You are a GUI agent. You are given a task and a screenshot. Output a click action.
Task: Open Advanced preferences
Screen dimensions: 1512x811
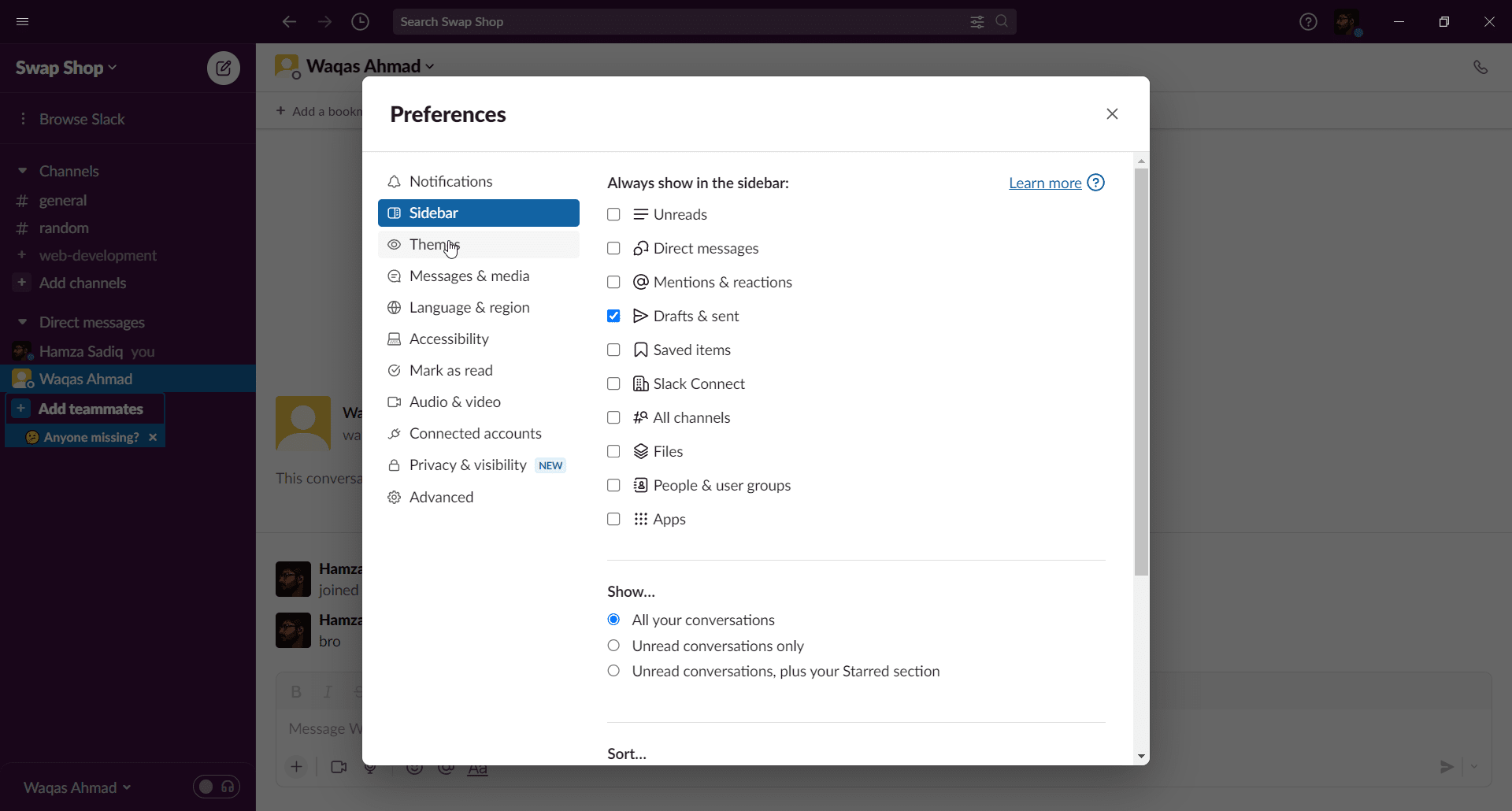click(479, 497)
